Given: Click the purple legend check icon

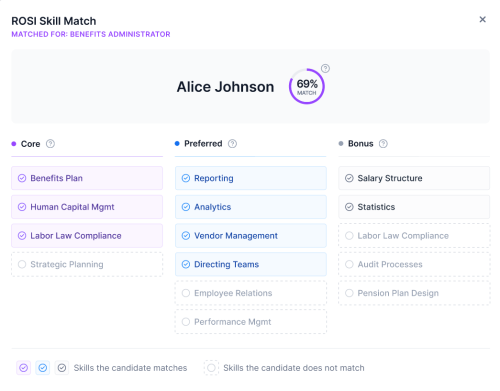Looking at the screenshot, I should point(23,368).
